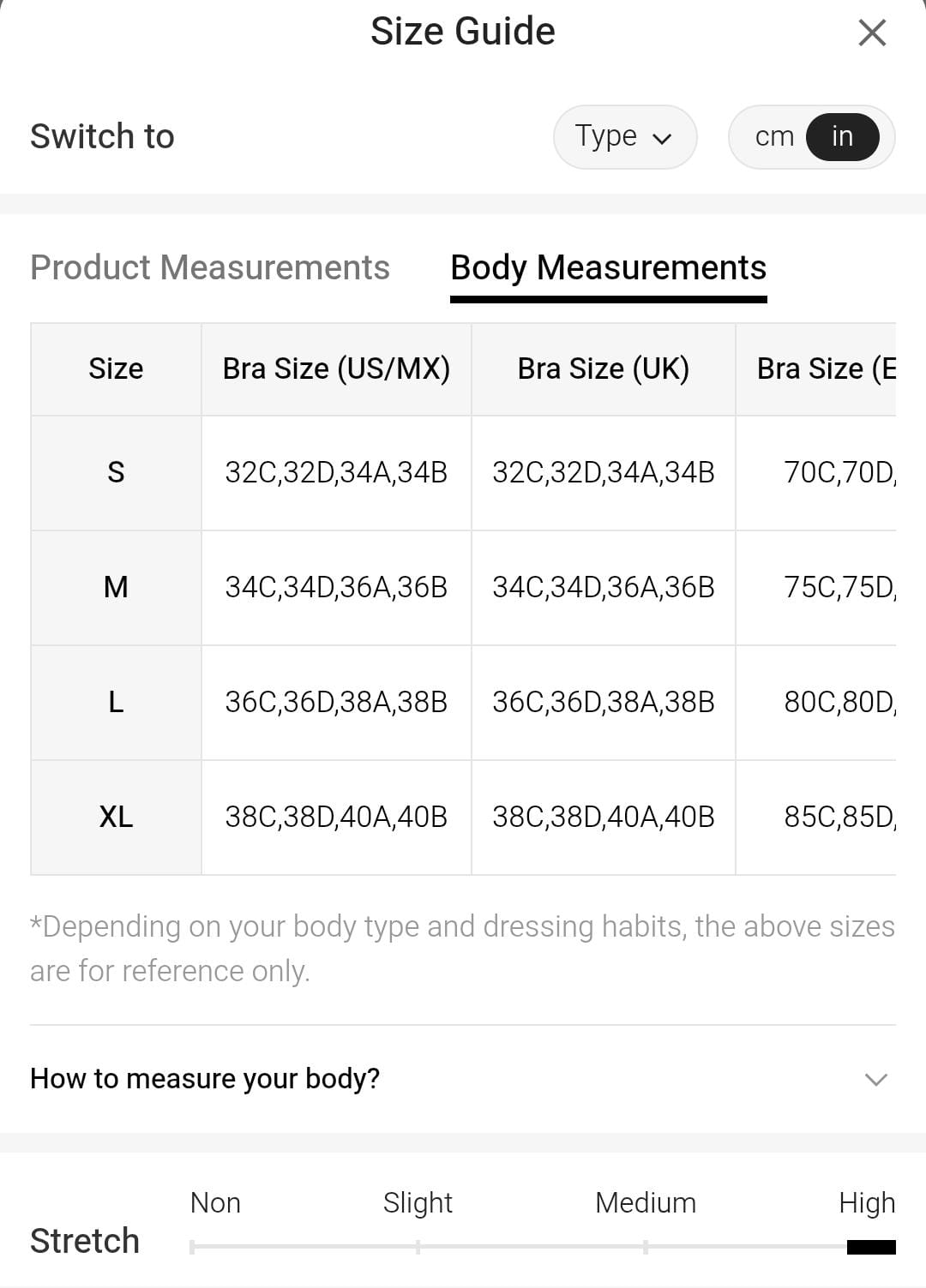Screen dimensions: 926x1288
Task: Click the L size row label
Action: 116,702
